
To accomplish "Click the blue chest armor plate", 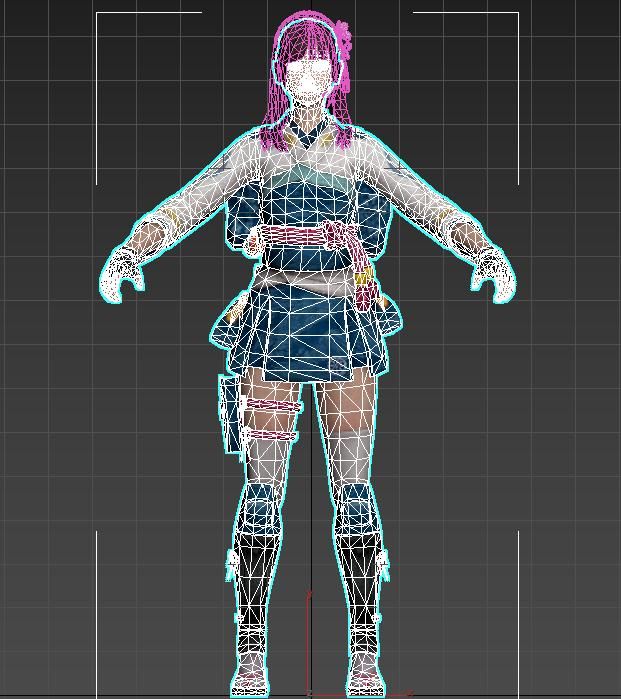I will [x=308, y=203].
